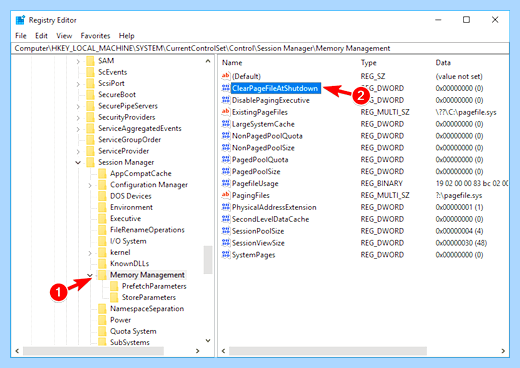Click the tree pane vertical scrollbar thumb
The width and height of the screenshot is (520, 368).
[x=208, y=260]
